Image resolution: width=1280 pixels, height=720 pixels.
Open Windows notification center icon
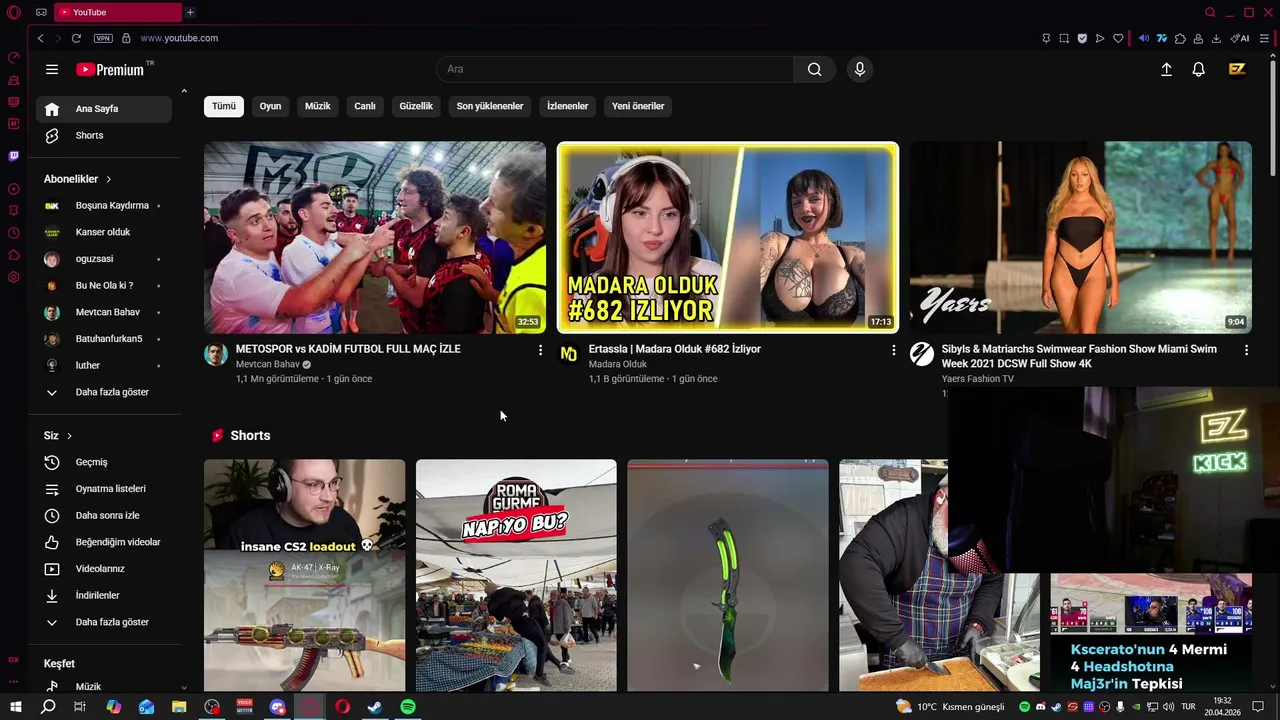[1258, 707]
